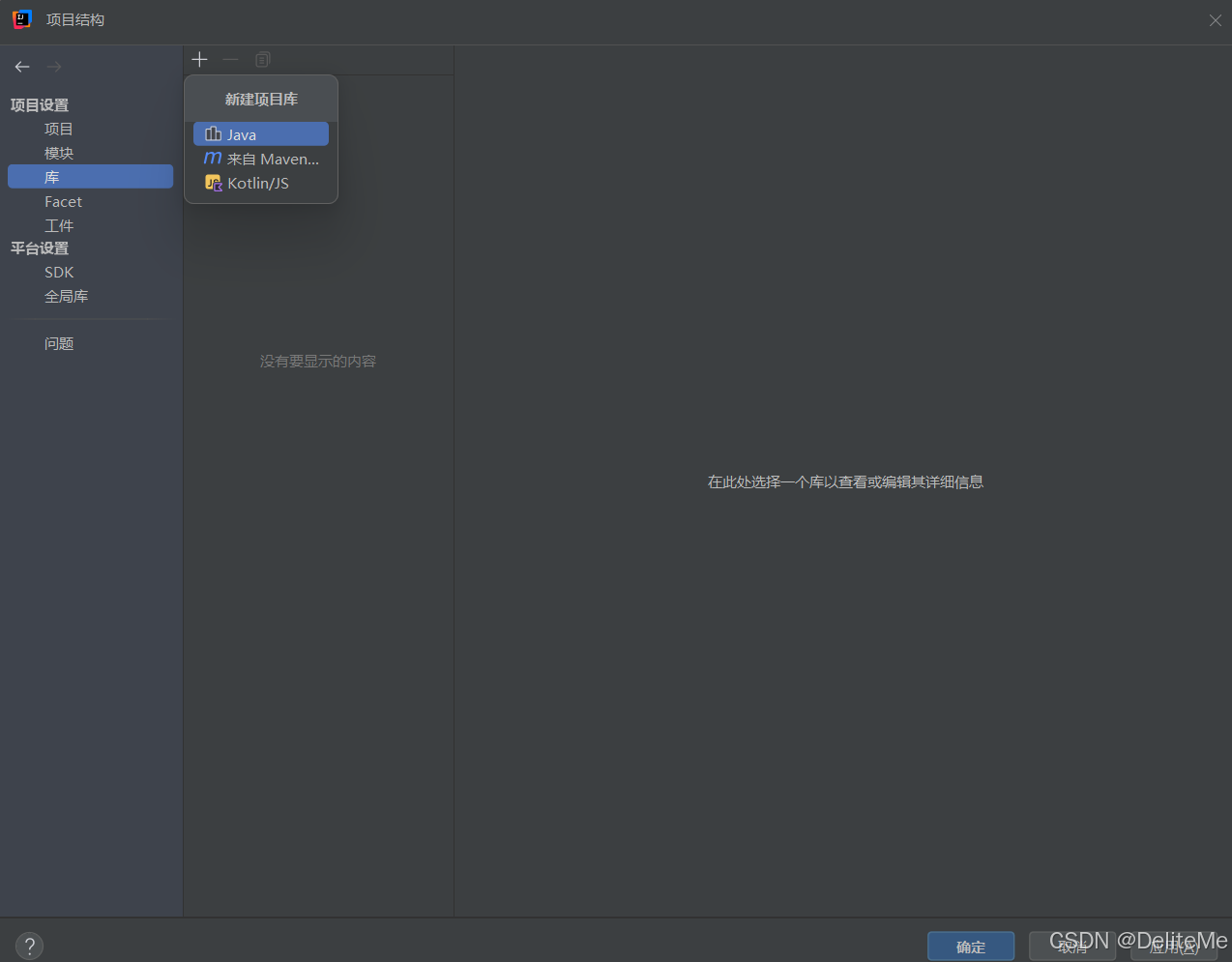Click the 在此处选择一个库 hint text
Screen dimensions: 1232x962
(x=845, y=481)
